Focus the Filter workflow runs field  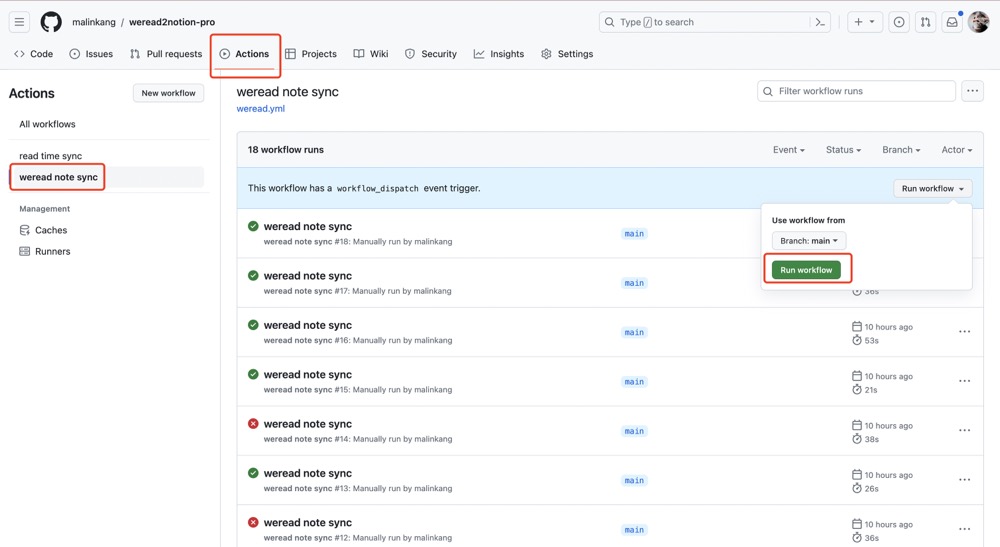tap(857, 91)
